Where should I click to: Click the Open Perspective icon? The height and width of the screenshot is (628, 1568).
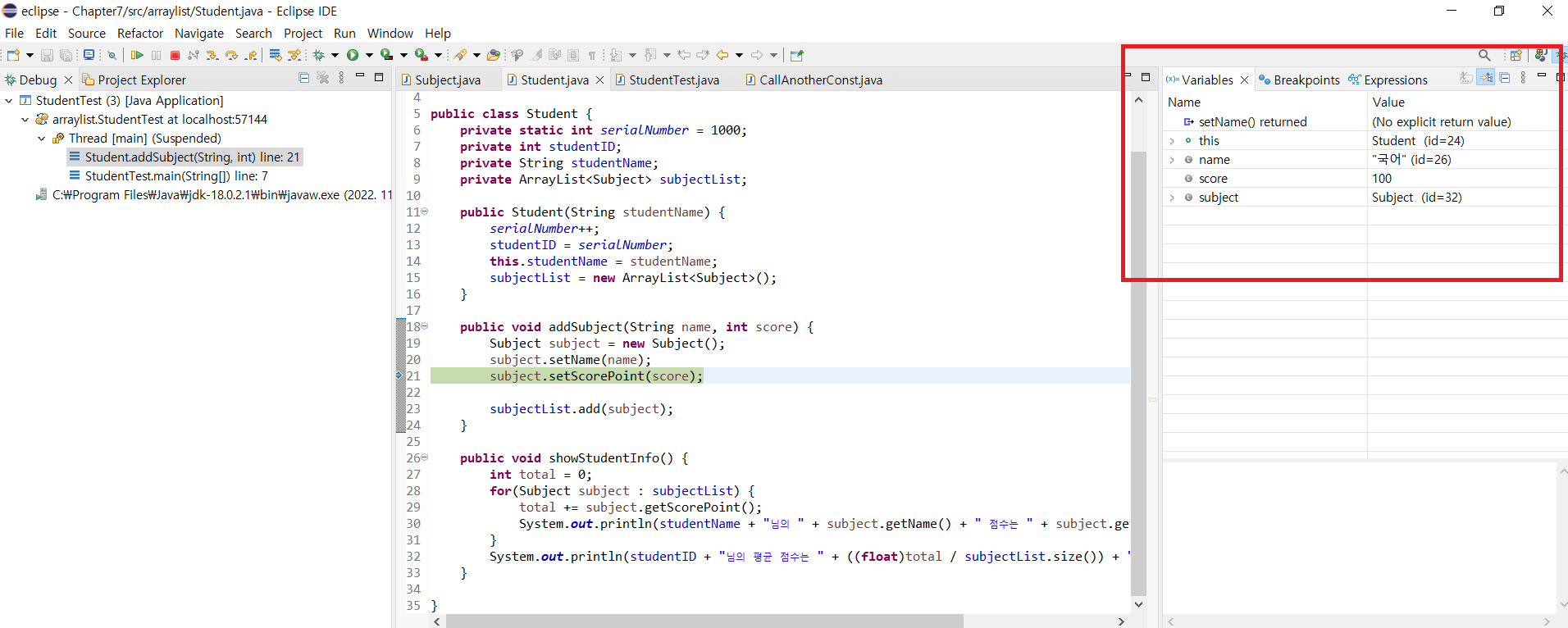(1516, 55)
